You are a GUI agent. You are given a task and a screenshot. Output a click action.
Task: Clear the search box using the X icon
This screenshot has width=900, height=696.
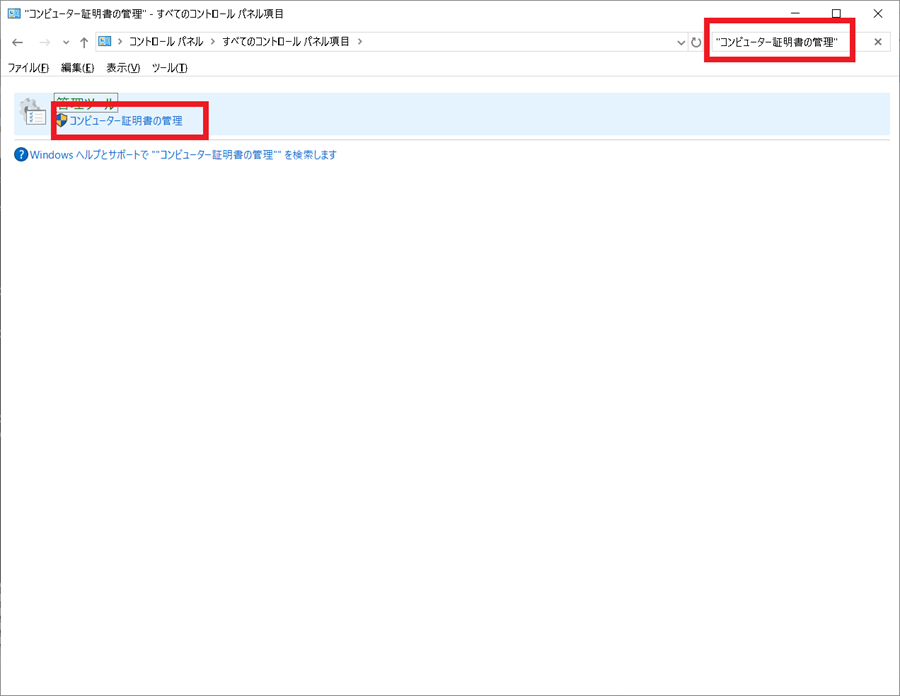[877, 42]
